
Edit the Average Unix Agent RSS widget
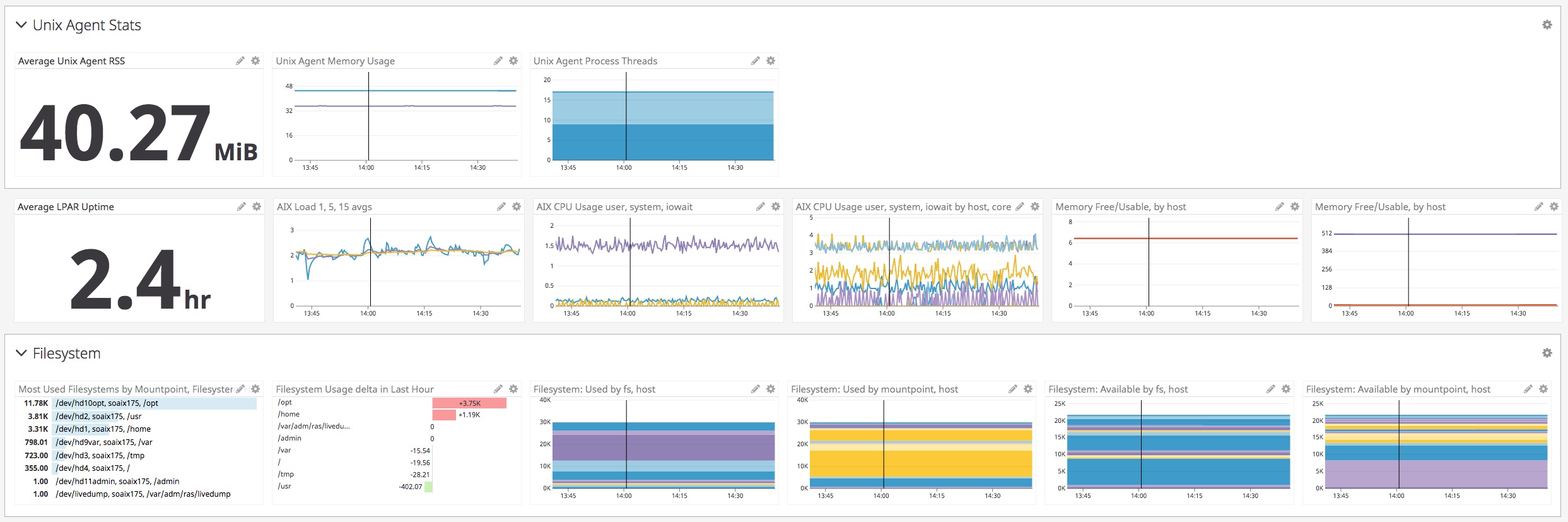pos(240,61)
